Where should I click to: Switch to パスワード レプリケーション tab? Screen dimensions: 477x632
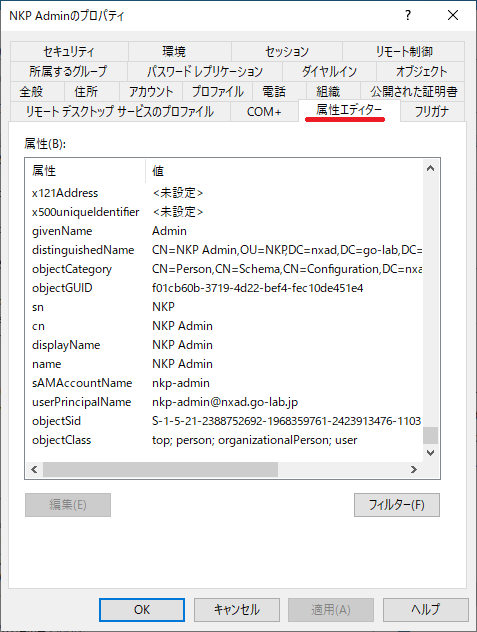205,71
